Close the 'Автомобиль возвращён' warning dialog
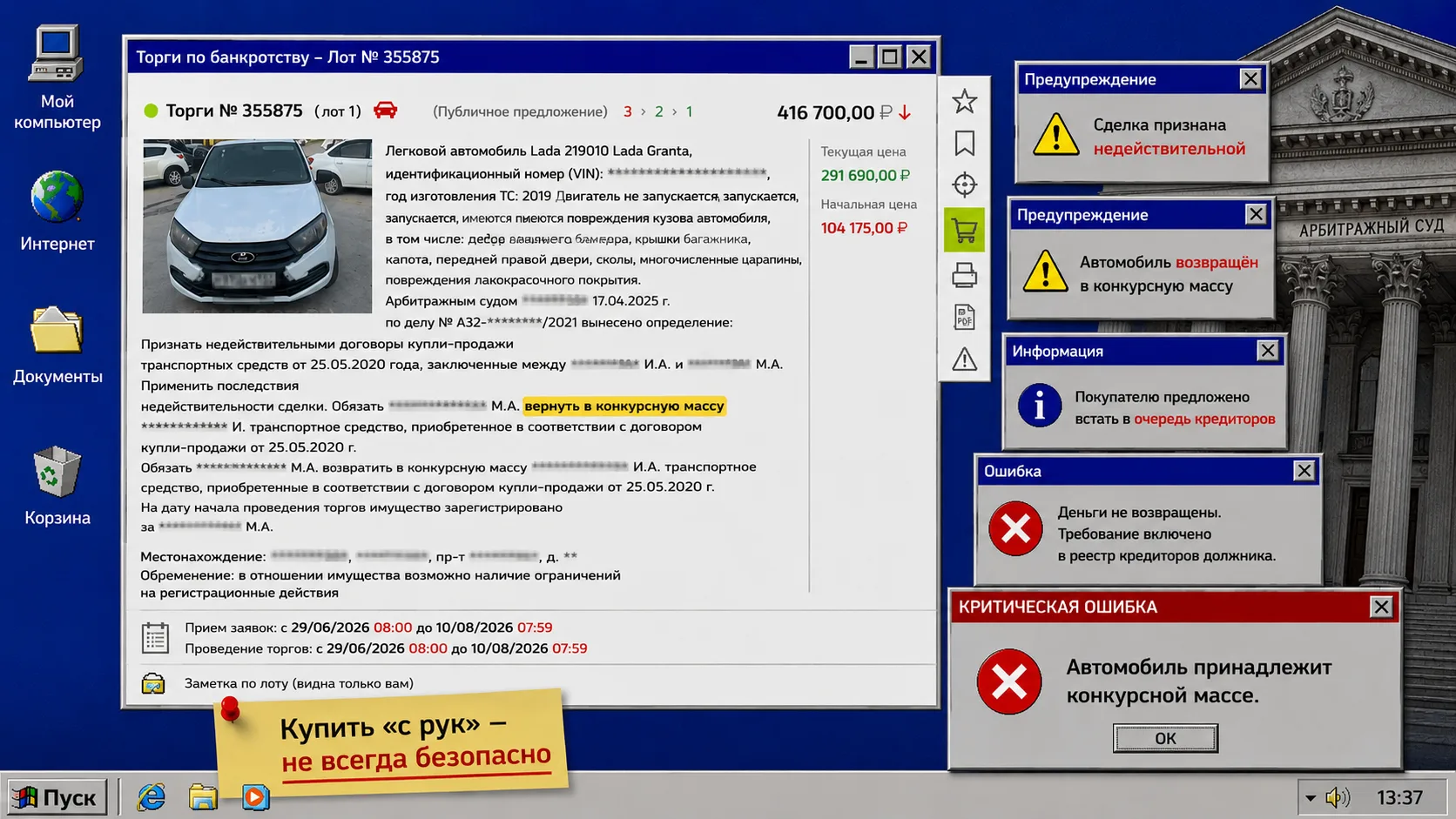The height and width of the screenshot is (819, 1456). pyautogui.click(x=1256, y=214)
